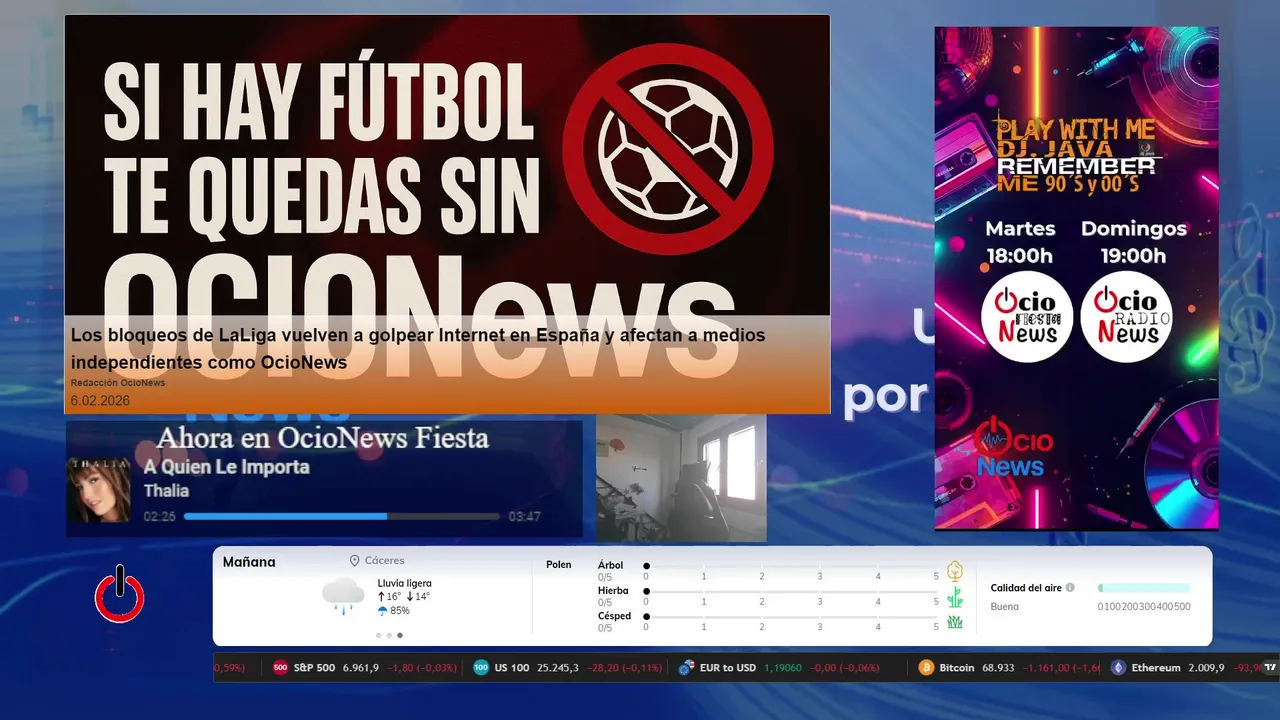Click the no-football prohibition symbol
The height and width of the screenshot is (720, 1280).
coord(668,149)
